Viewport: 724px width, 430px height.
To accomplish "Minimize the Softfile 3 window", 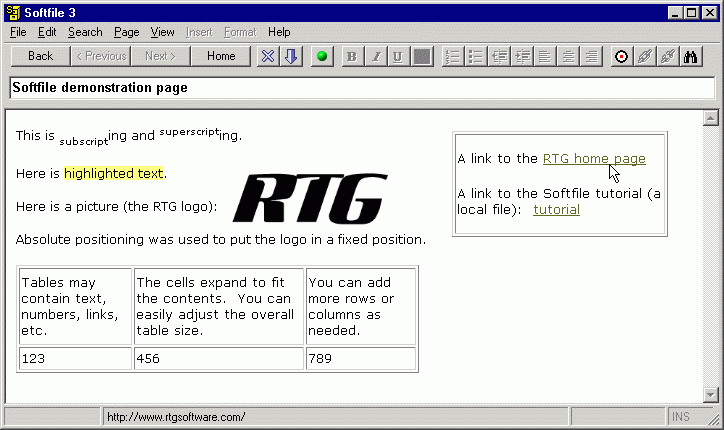I will tap(675, 12).
